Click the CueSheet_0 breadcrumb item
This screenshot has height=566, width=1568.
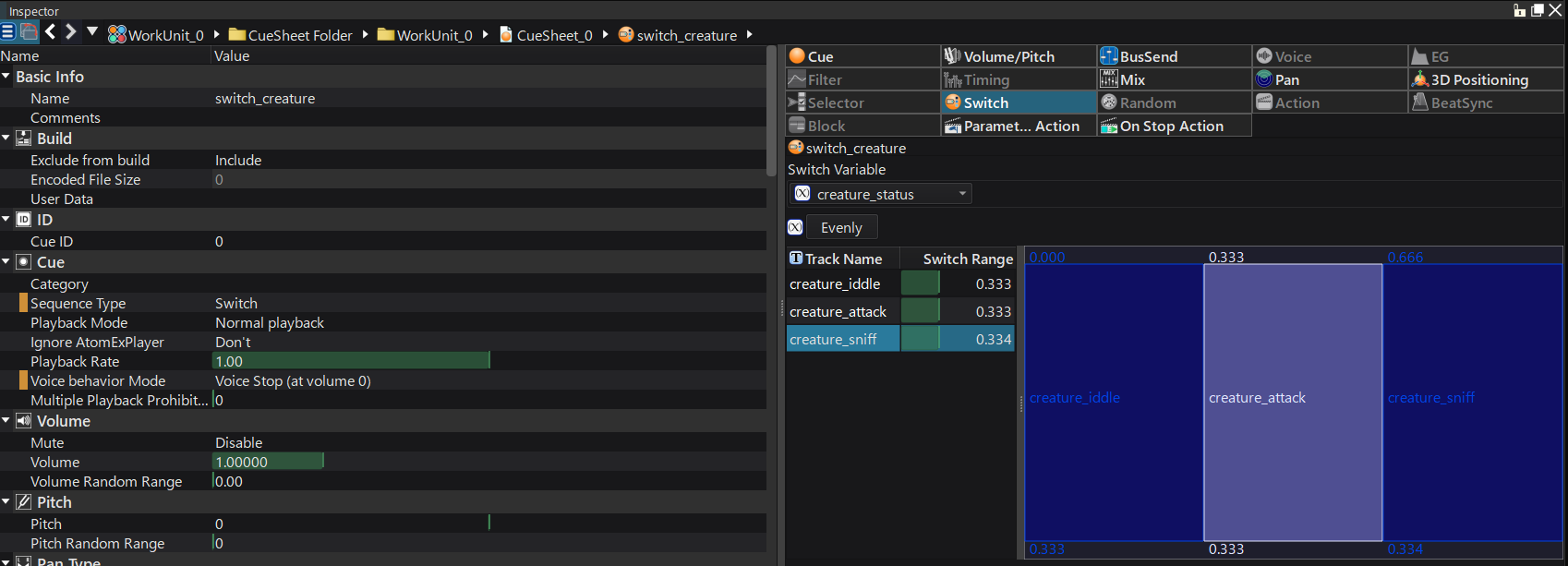click(x=553, y=35)
